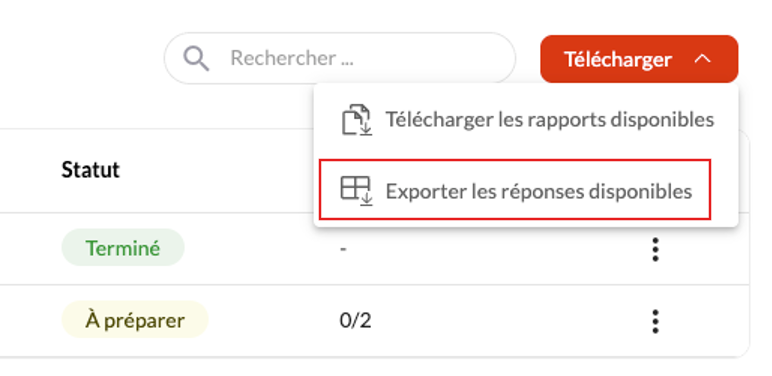Image resolution: width=772 pixels, height=376 pixels.
Task: Collapse the Télécharger dropdown via its chevron
Action: click(703, 59)
